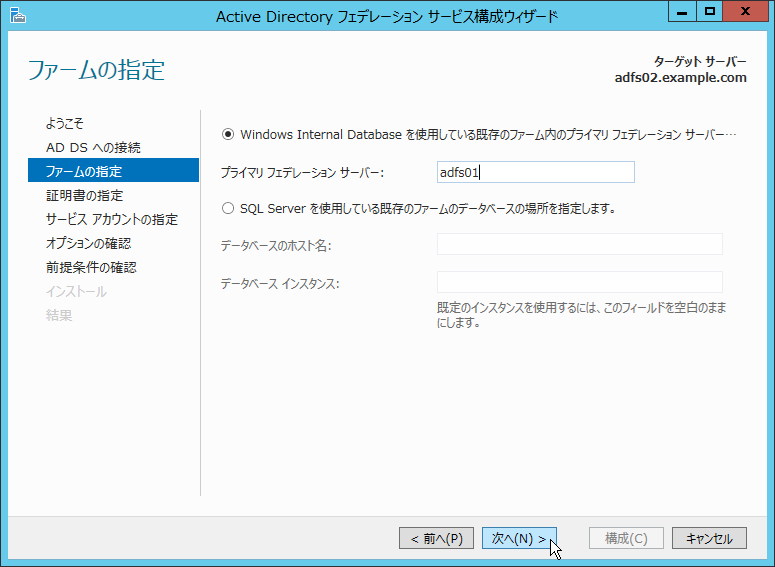Click the データベース インスタンス label
This screenshot has width=775, height=567.
tap(280, 284)
